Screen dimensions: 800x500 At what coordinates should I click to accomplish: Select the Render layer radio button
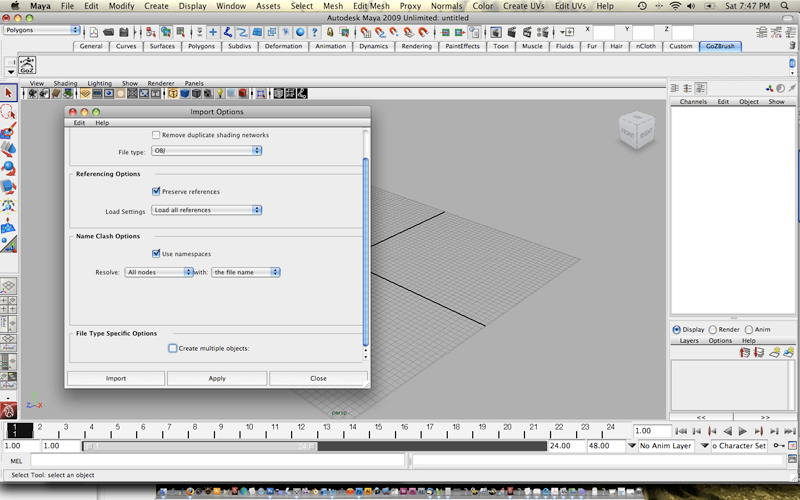click(x=713, y=330)
